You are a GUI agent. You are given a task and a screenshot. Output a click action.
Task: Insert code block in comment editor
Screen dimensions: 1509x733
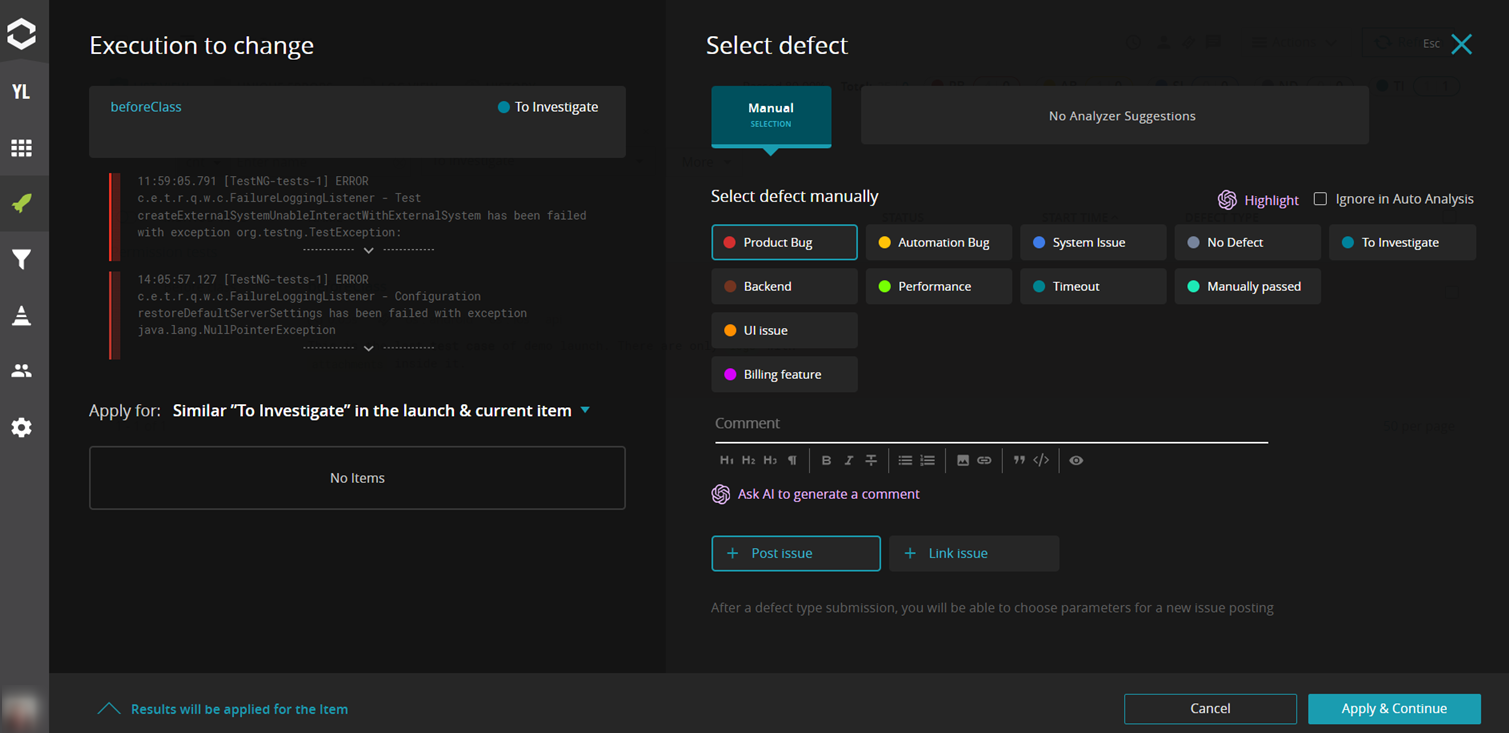[1041, 460]
